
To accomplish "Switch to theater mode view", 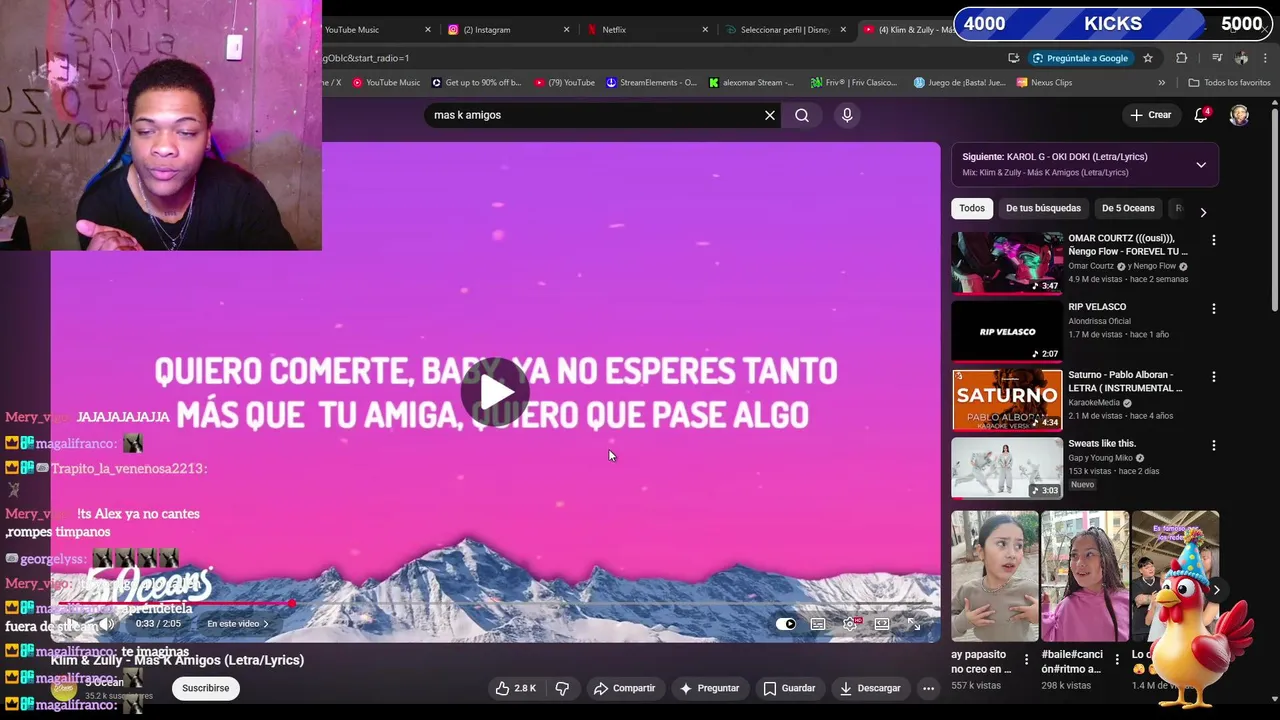I will (882, 624).
